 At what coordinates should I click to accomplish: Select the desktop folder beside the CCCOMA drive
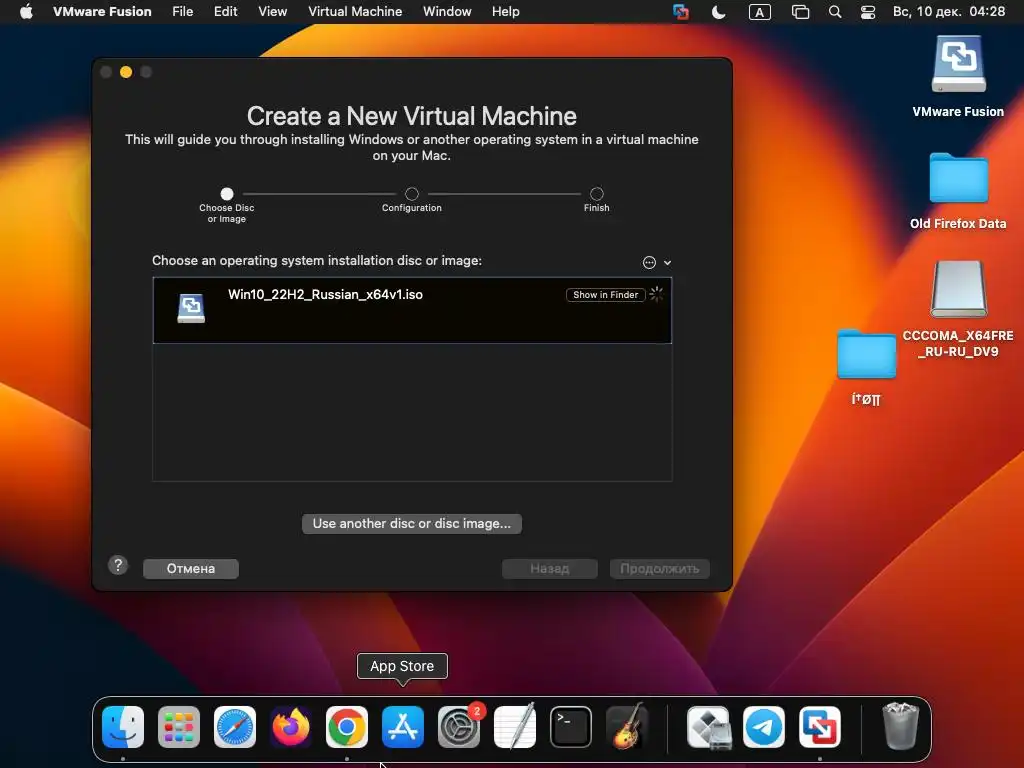[867, 354]
